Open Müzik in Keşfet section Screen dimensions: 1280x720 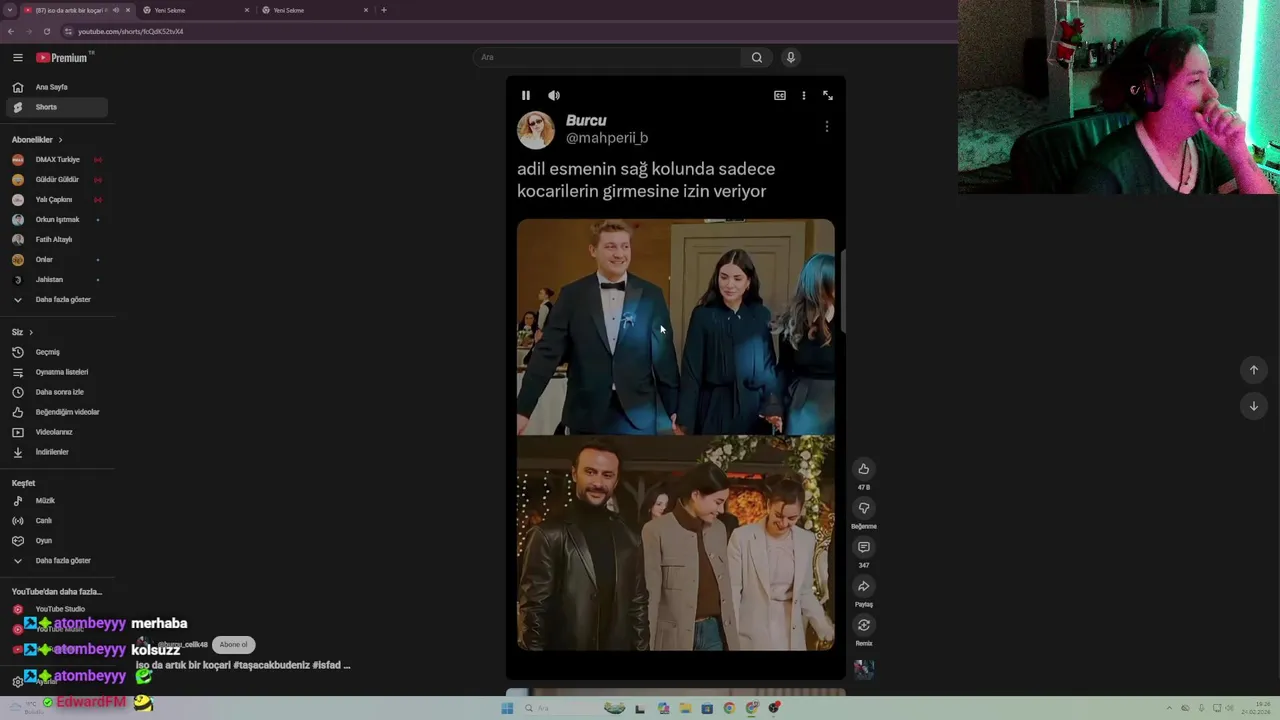tap(56, 501)
